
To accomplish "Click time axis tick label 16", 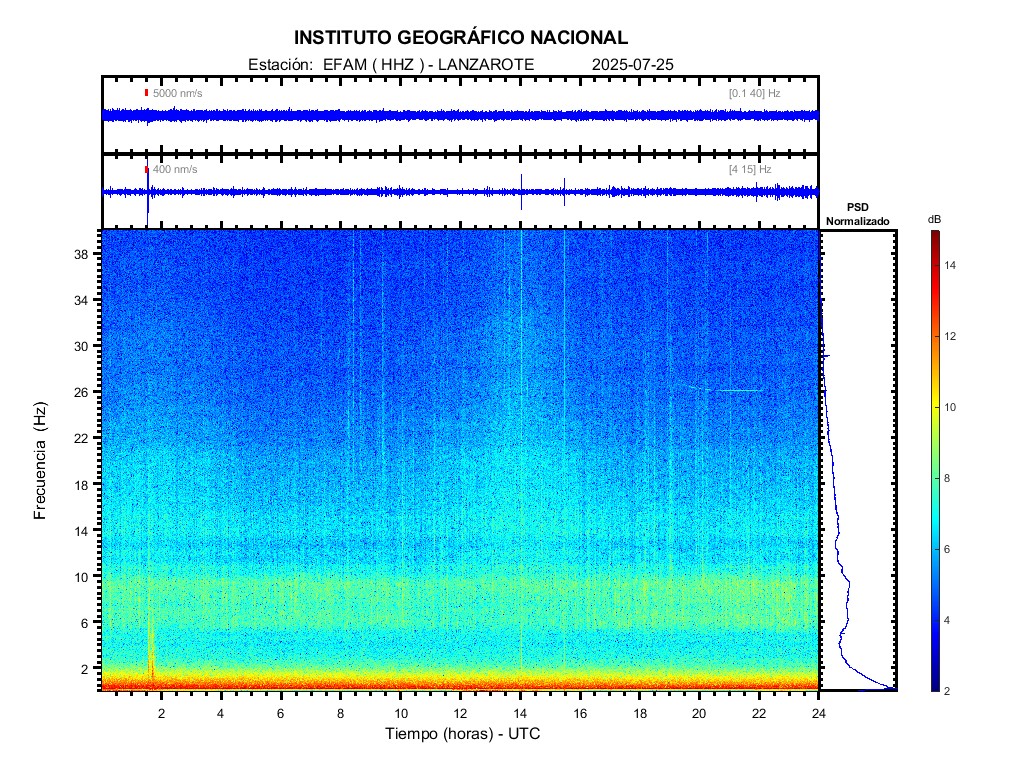I will tap(580, 713).
